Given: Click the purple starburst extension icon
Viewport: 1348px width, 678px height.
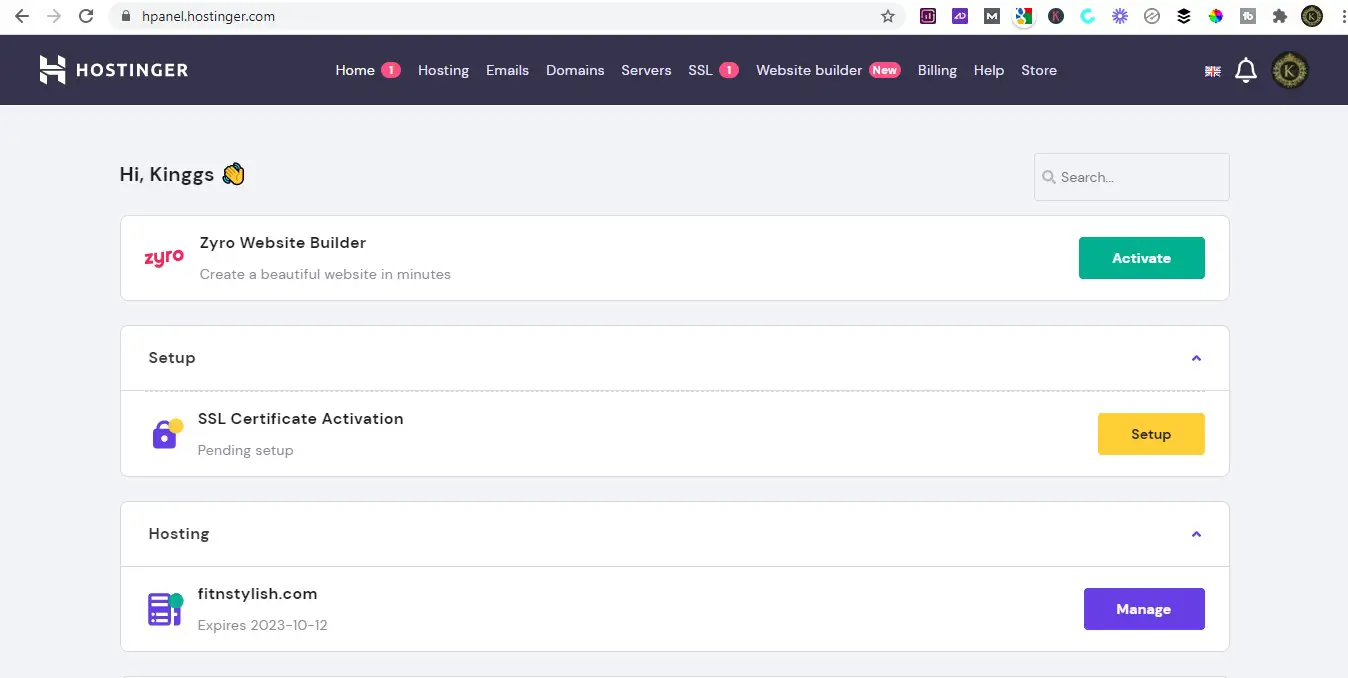Looking at the screenshot, I should [1120, 16].
